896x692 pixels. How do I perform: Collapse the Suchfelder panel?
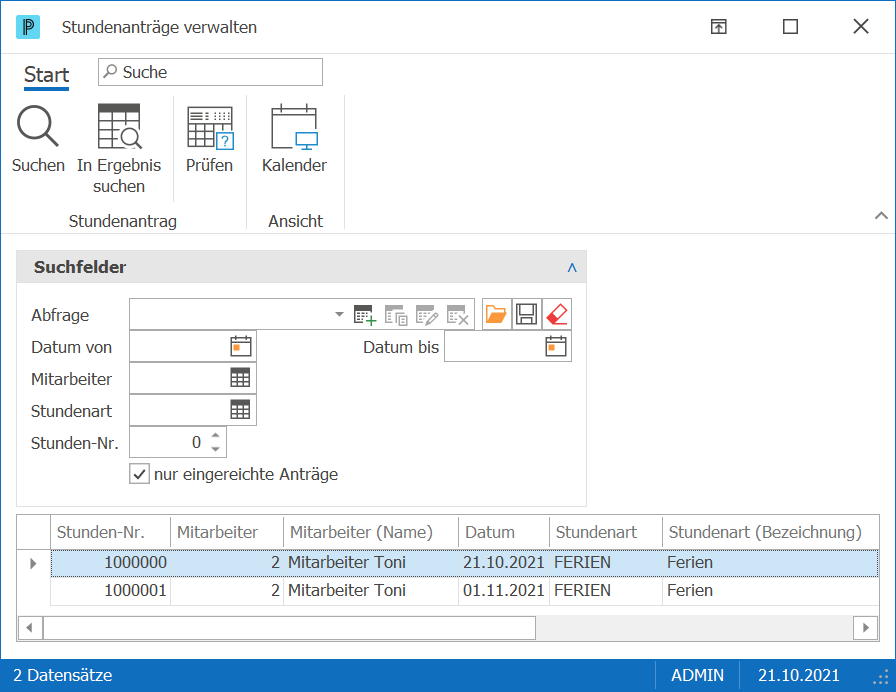572,267
